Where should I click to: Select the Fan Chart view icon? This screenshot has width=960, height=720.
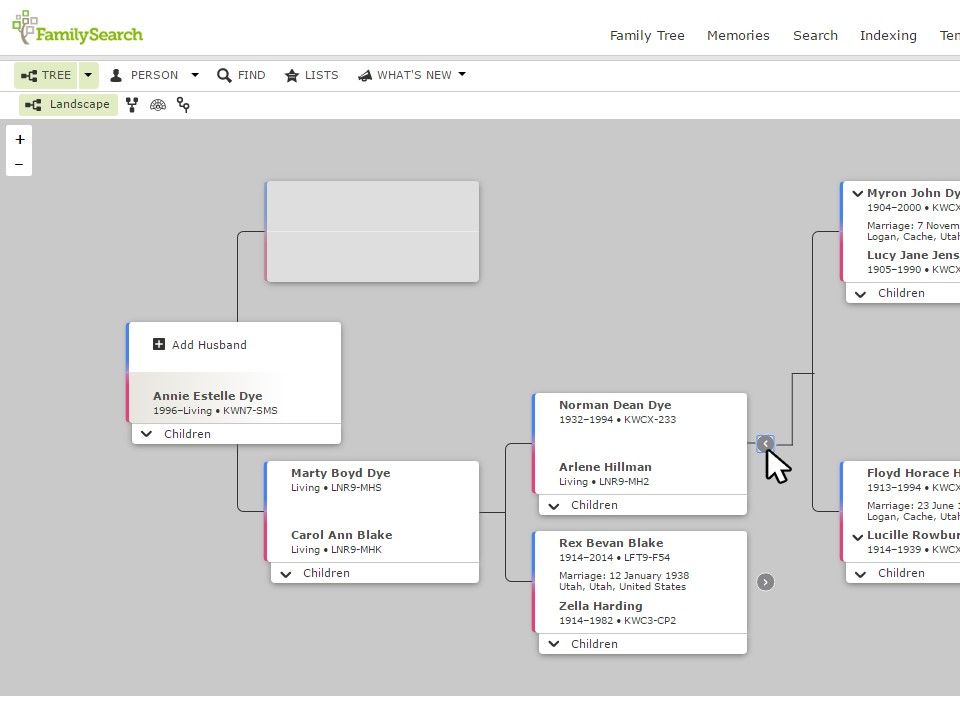pyautogui.click(x=158, y=105)
